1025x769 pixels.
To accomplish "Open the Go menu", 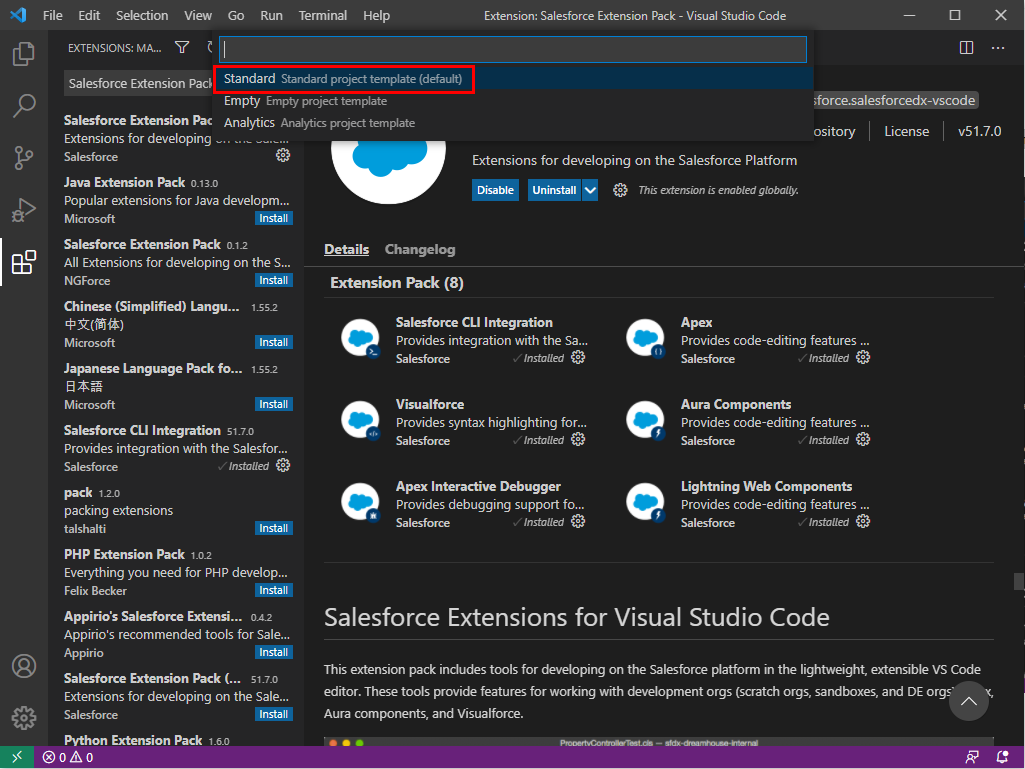I will [236, 15].
